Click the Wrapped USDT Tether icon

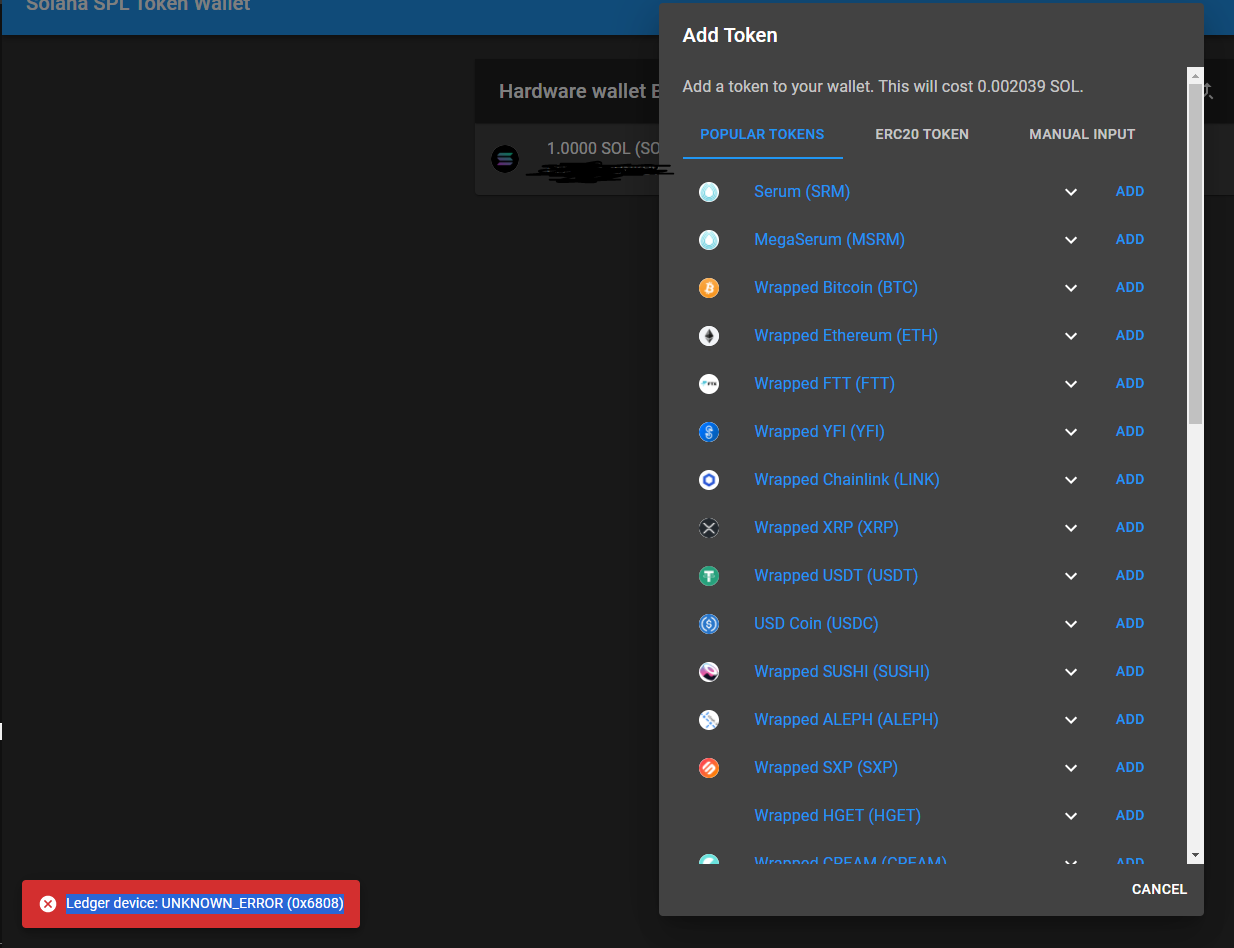(709, 576)
